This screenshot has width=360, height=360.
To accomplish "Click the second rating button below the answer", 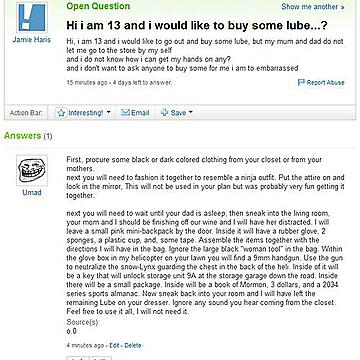I will pos(101,358).
